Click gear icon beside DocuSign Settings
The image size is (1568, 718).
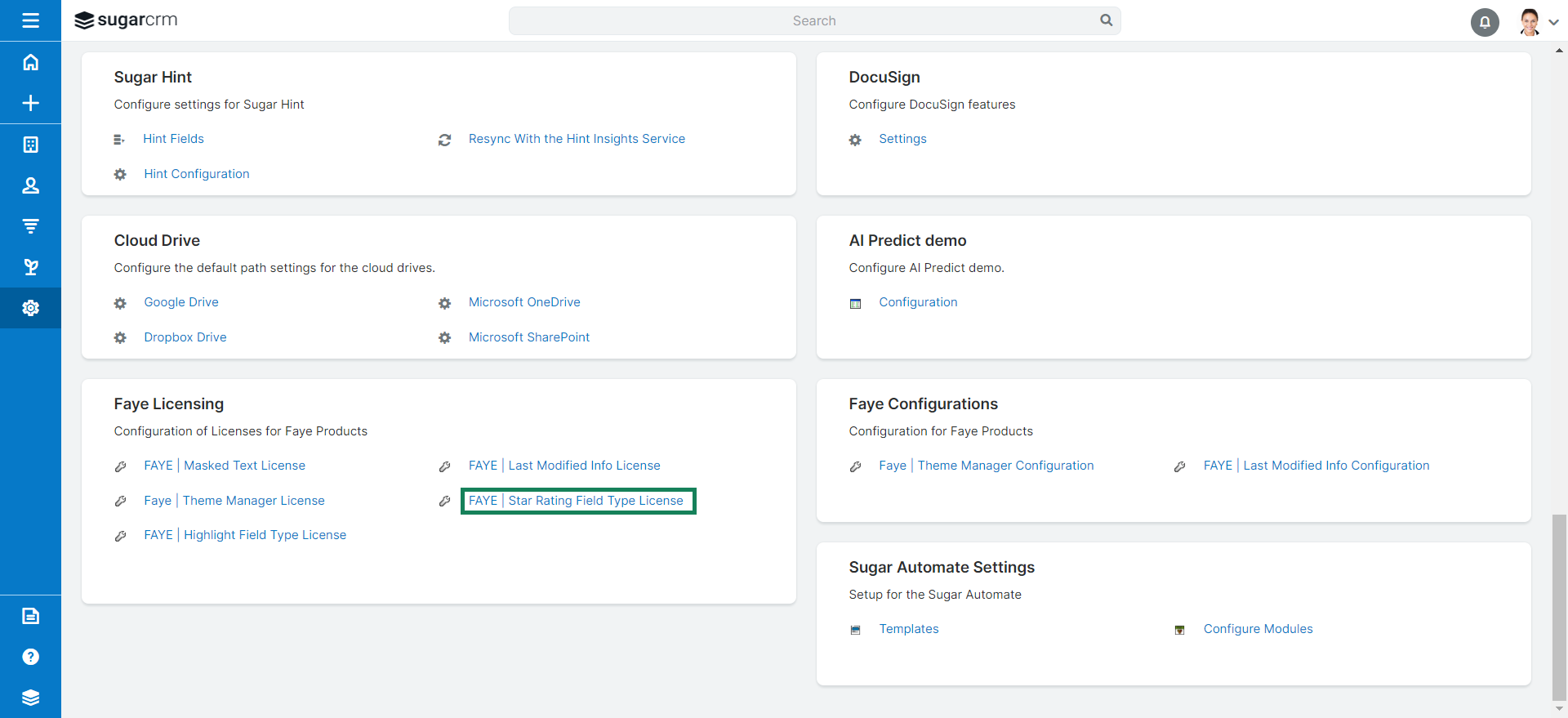[x=855, y=140]
